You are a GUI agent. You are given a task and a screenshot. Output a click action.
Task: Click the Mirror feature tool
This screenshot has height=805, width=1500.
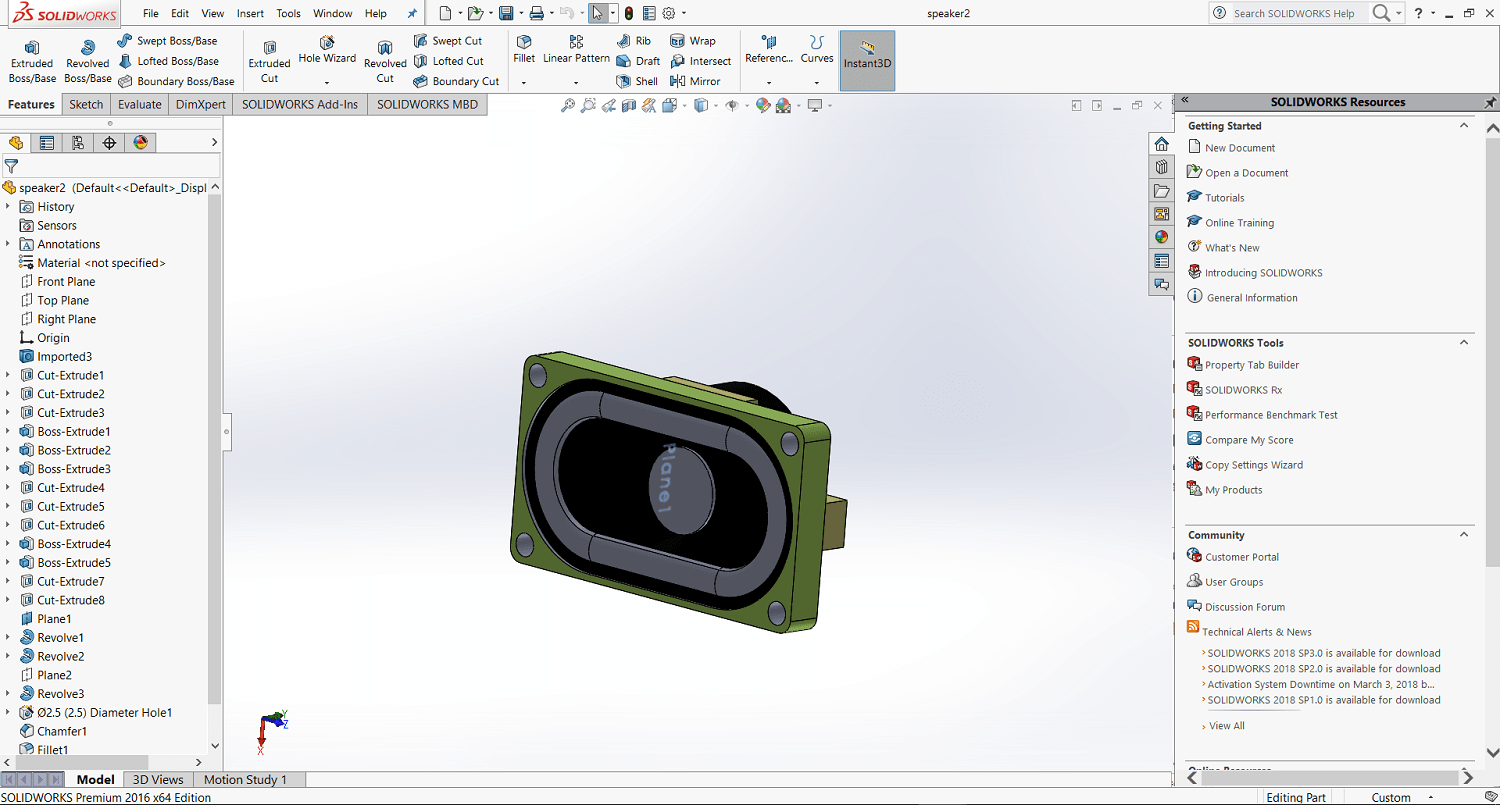tap(695, 81)
